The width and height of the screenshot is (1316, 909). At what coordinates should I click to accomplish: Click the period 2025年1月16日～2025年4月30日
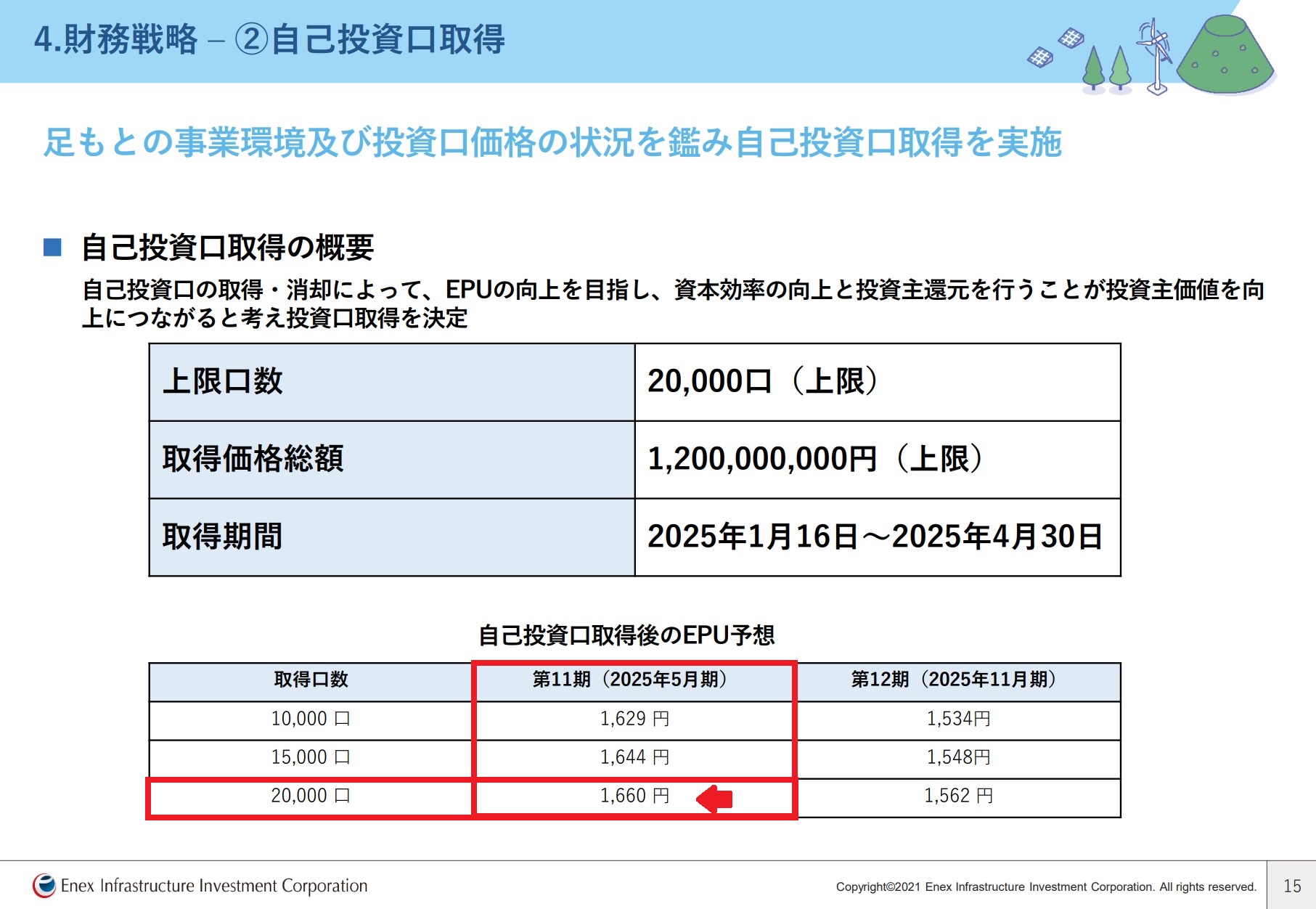point(875,537)
